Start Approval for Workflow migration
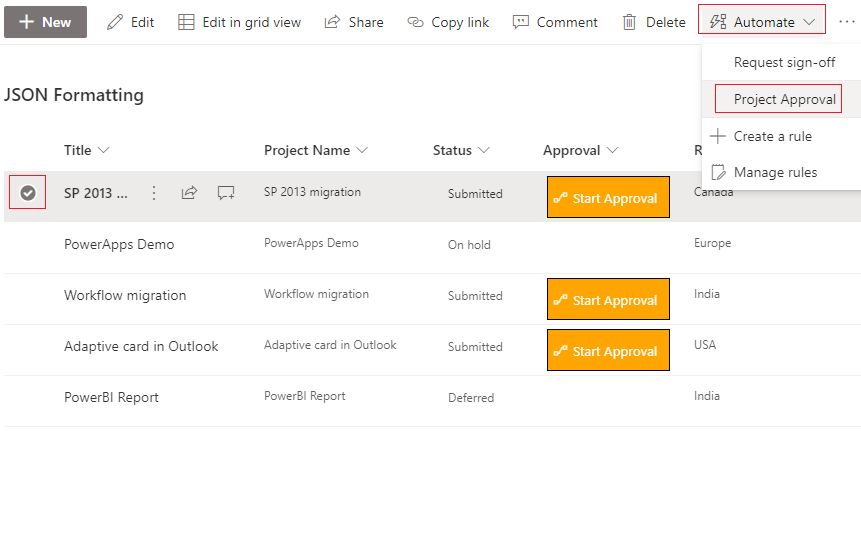This screenshot has width=861, height=545. (608, 299)
